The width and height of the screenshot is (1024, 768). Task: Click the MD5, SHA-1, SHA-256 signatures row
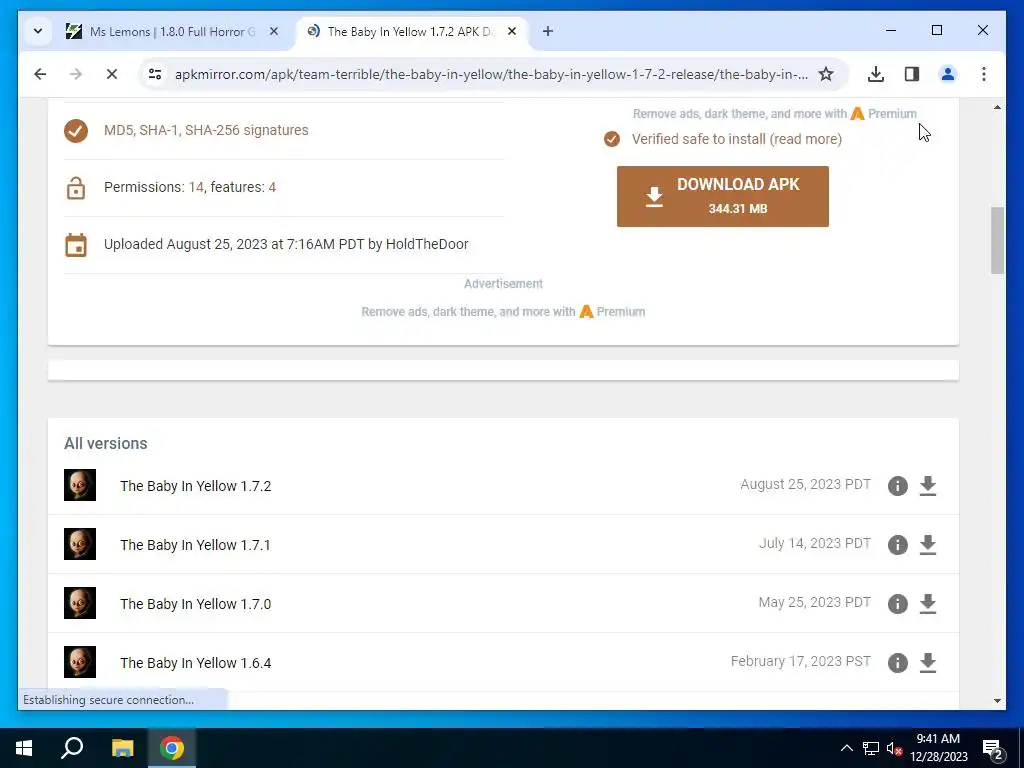284,131
